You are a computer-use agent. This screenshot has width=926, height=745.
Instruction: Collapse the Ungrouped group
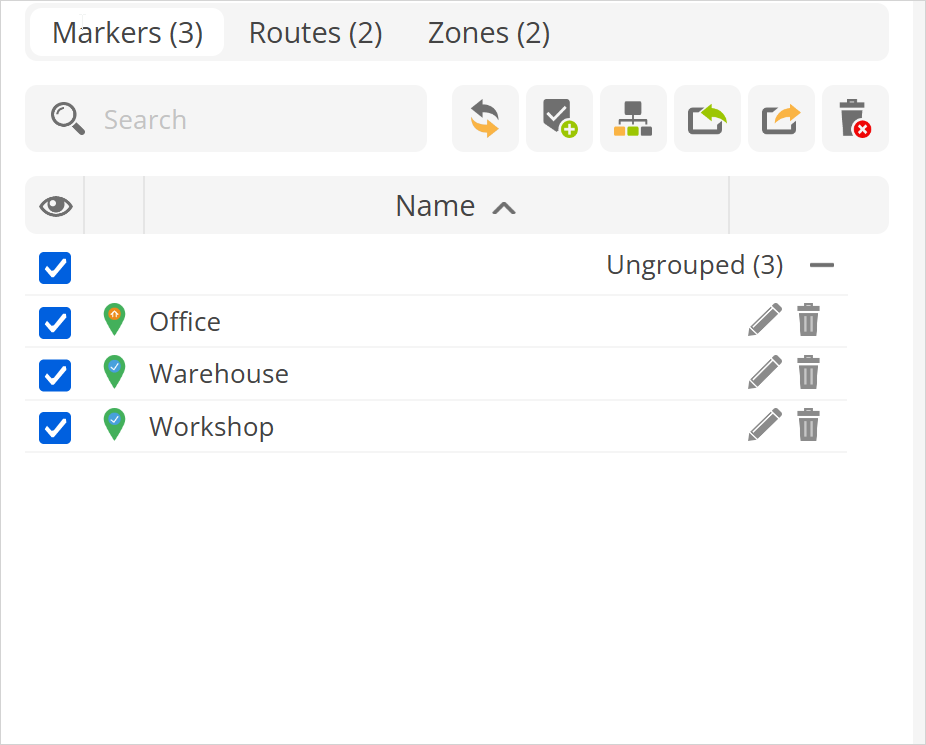point(822,266)
